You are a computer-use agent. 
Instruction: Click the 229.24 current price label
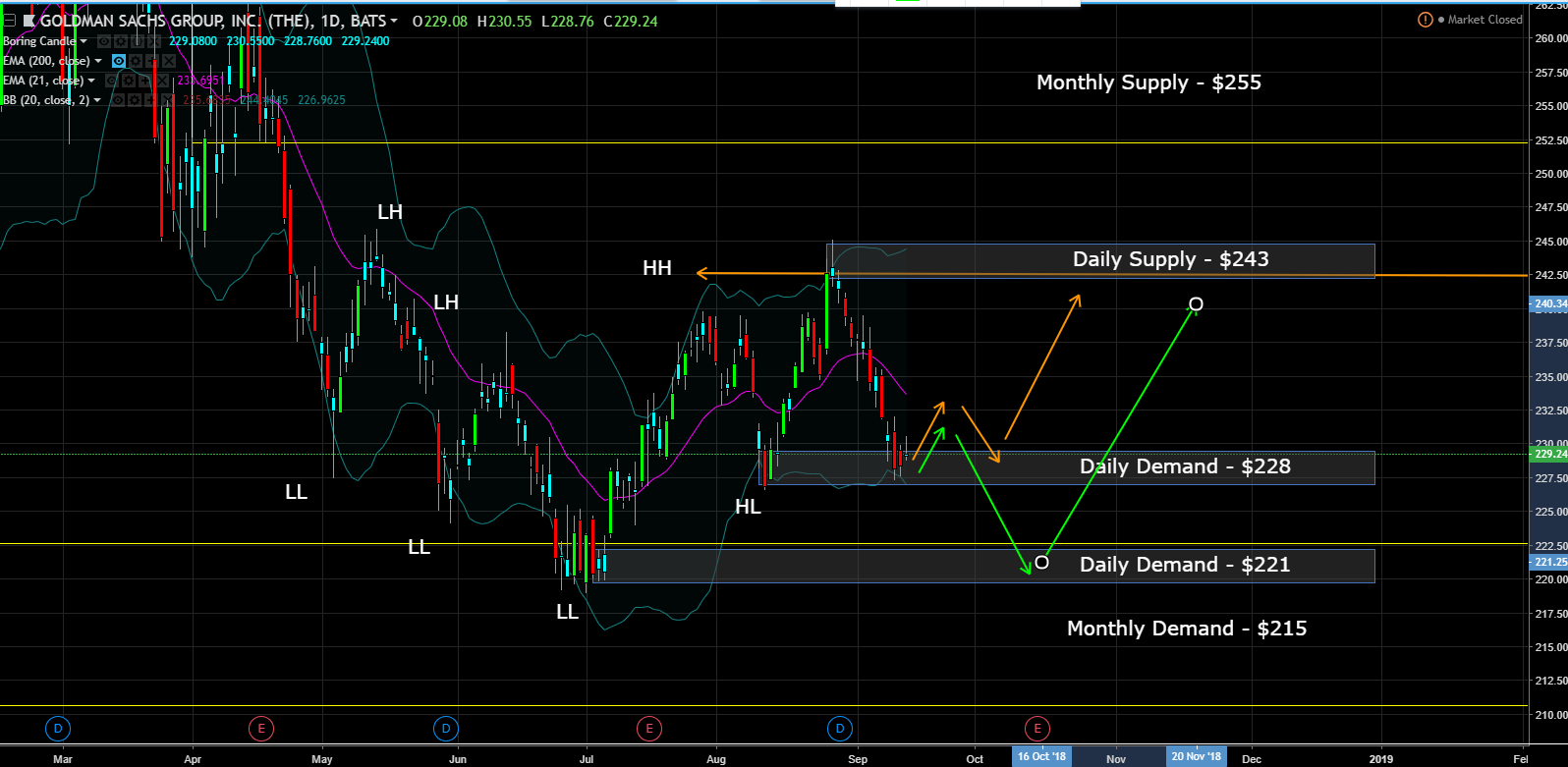pyautogui.click(x=1549, y=454)
